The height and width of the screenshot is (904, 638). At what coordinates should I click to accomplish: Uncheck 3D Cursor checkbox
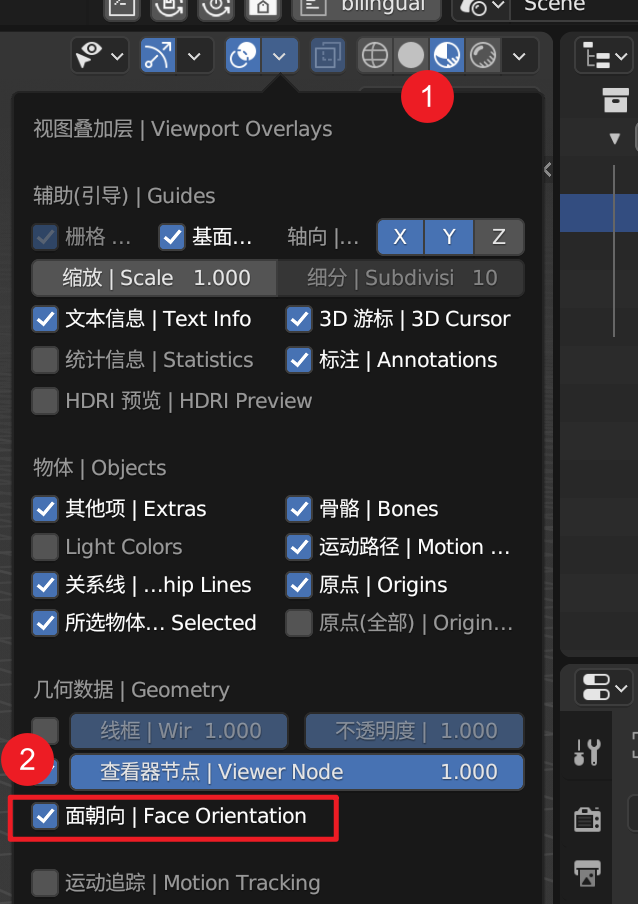coord(299,319)
